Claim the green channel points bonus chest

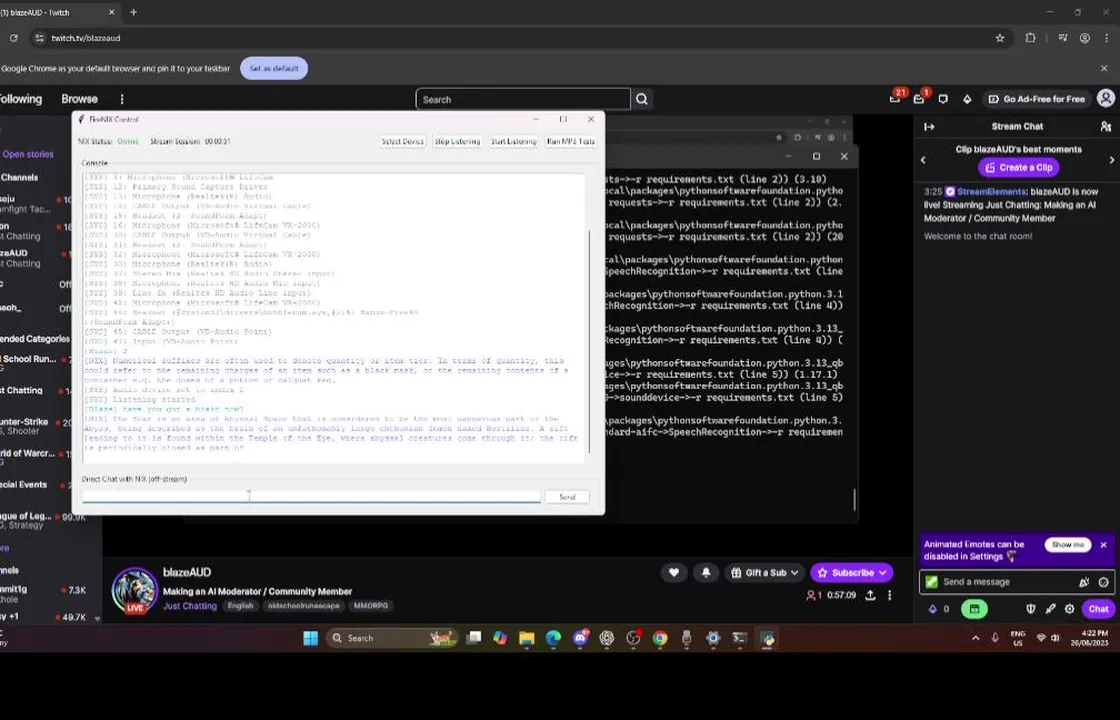[974, 609]
